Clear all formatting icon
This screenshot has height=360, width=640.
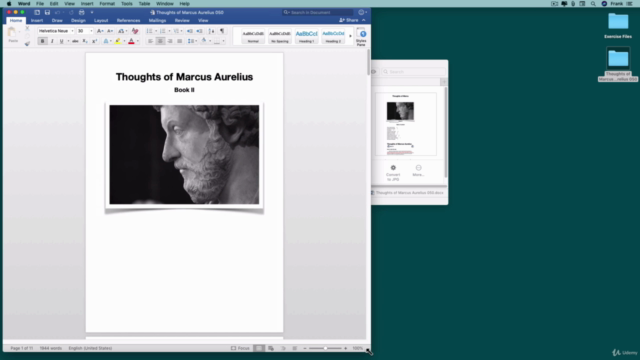pos(135,31)
